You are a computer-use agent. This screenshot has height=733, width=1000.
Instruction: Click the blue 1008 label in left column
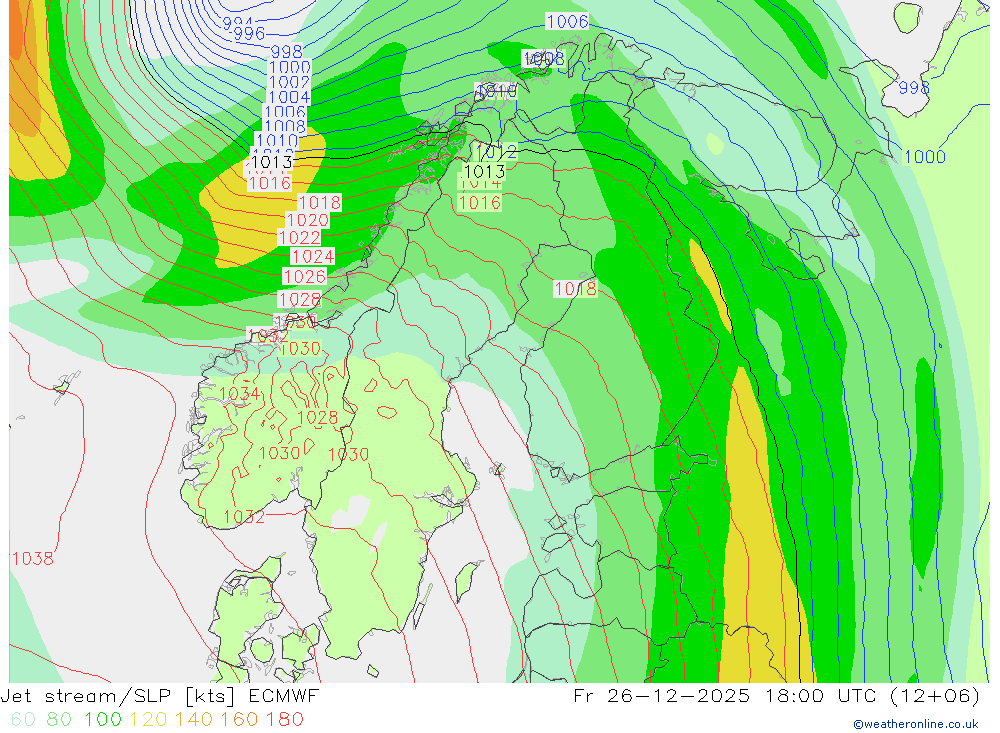284,126
